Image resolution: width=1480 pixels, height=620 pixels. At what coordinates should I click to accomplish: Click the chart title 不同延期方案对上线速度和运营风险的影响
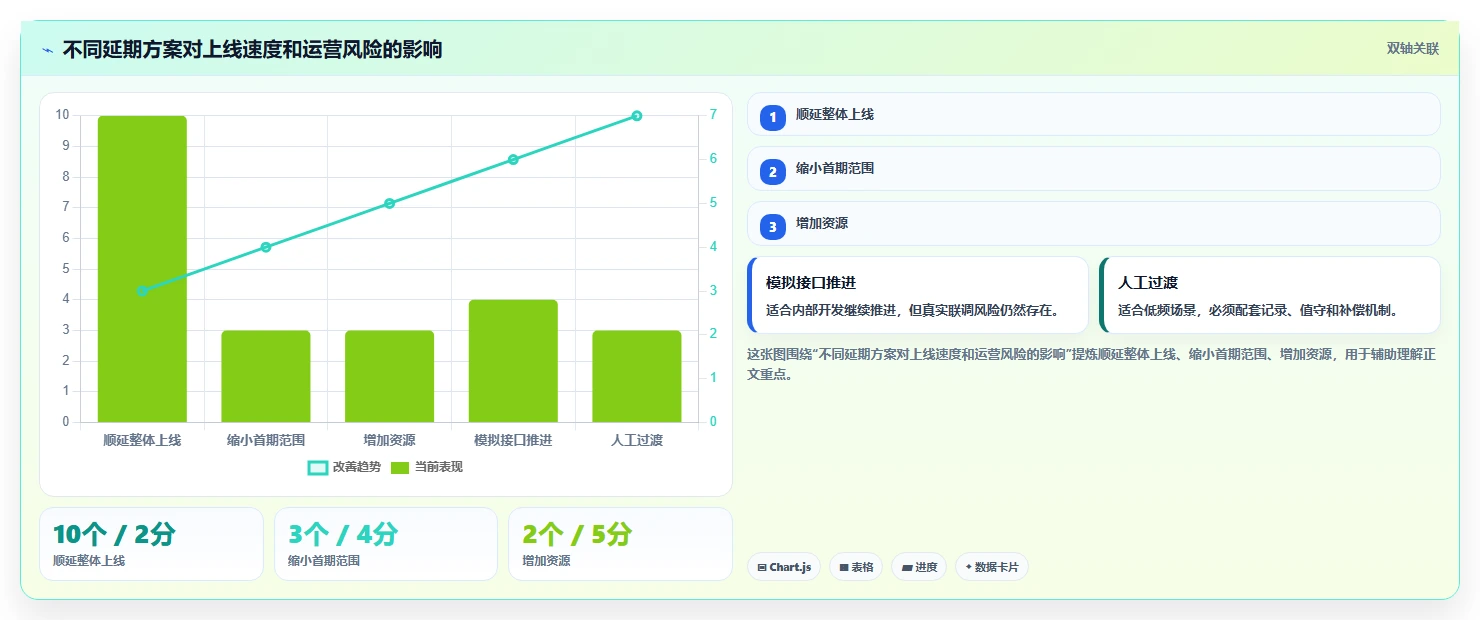coord(252,49)
